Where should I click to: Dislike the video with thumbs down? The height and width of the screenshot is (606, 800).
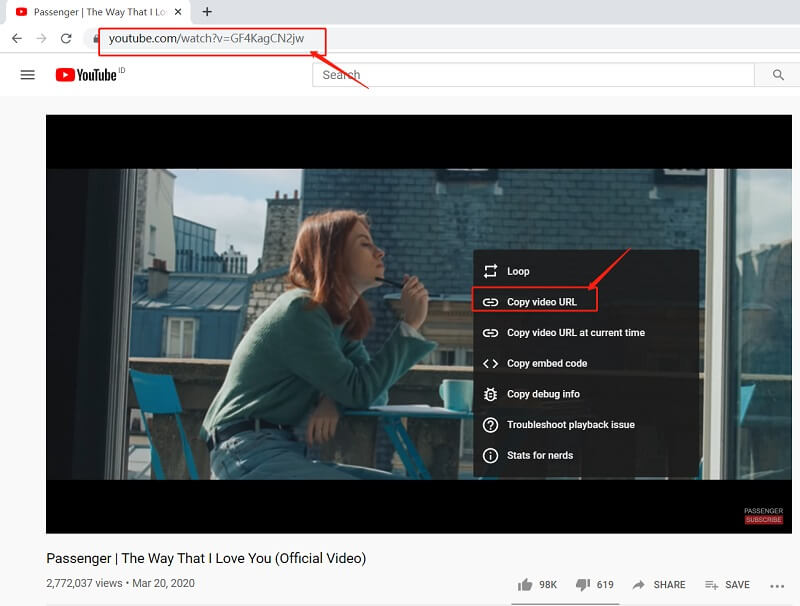594,585
